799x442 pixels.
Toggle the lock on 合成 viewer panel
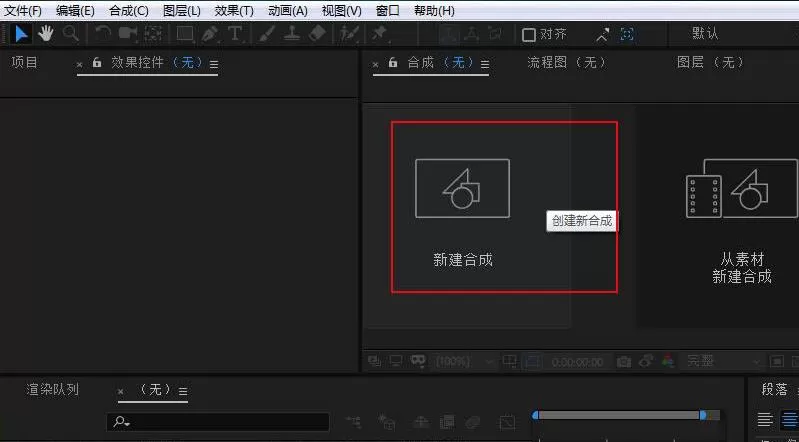tap(392, 63)
